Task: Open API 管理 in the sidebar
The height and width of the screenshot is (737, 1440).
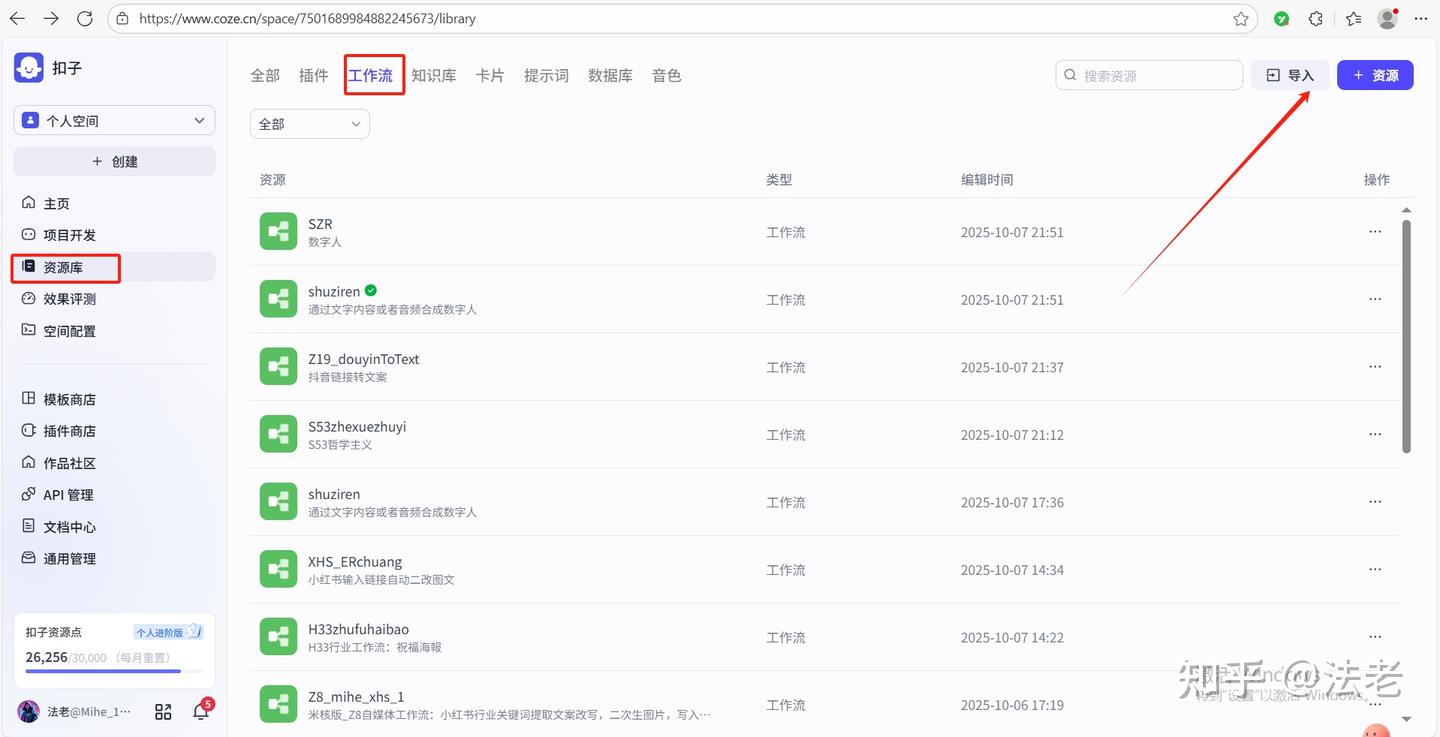Action: [x=114, y=495]
